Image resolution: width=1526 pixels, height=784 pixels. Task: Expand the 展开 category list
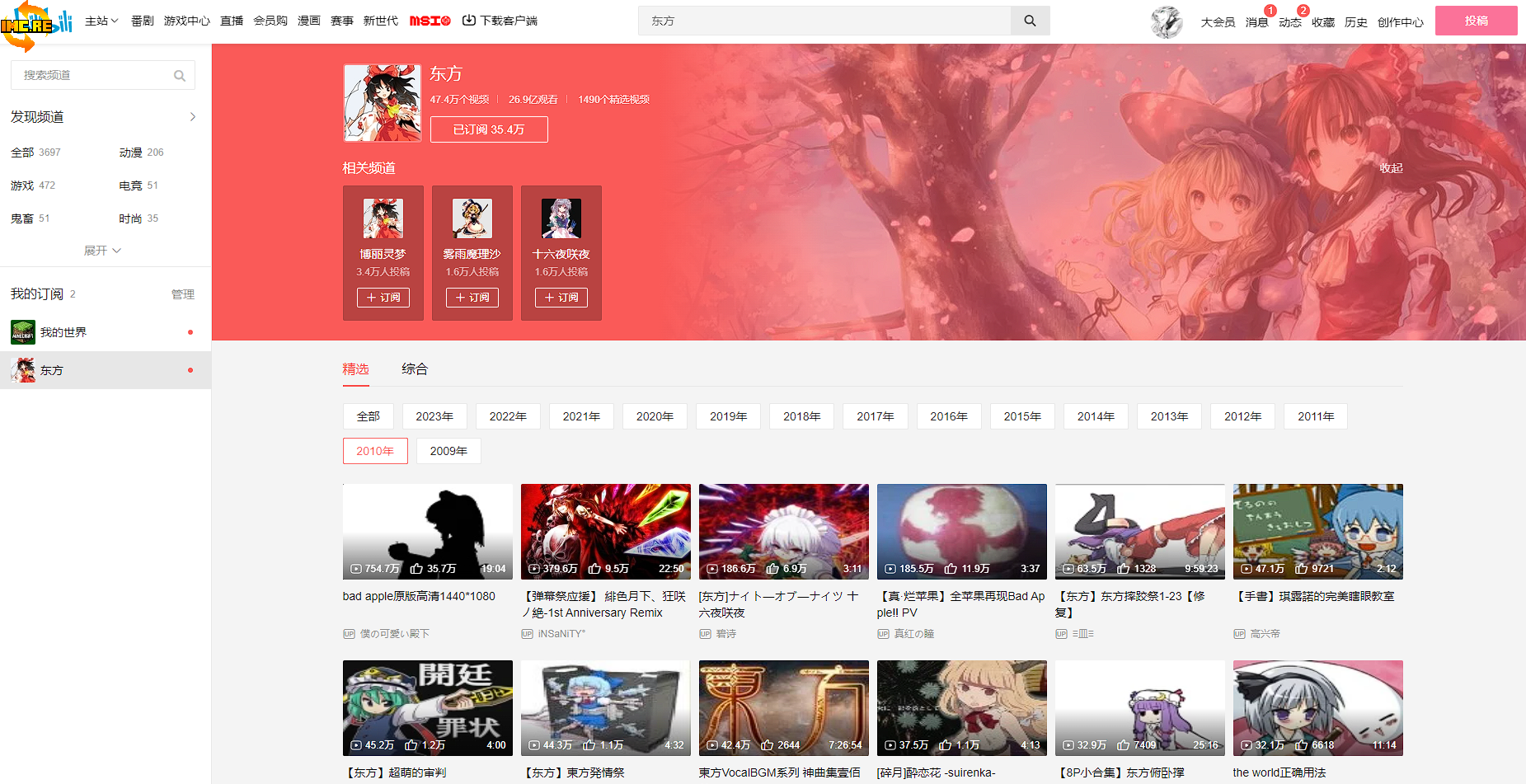click(102, 251)
